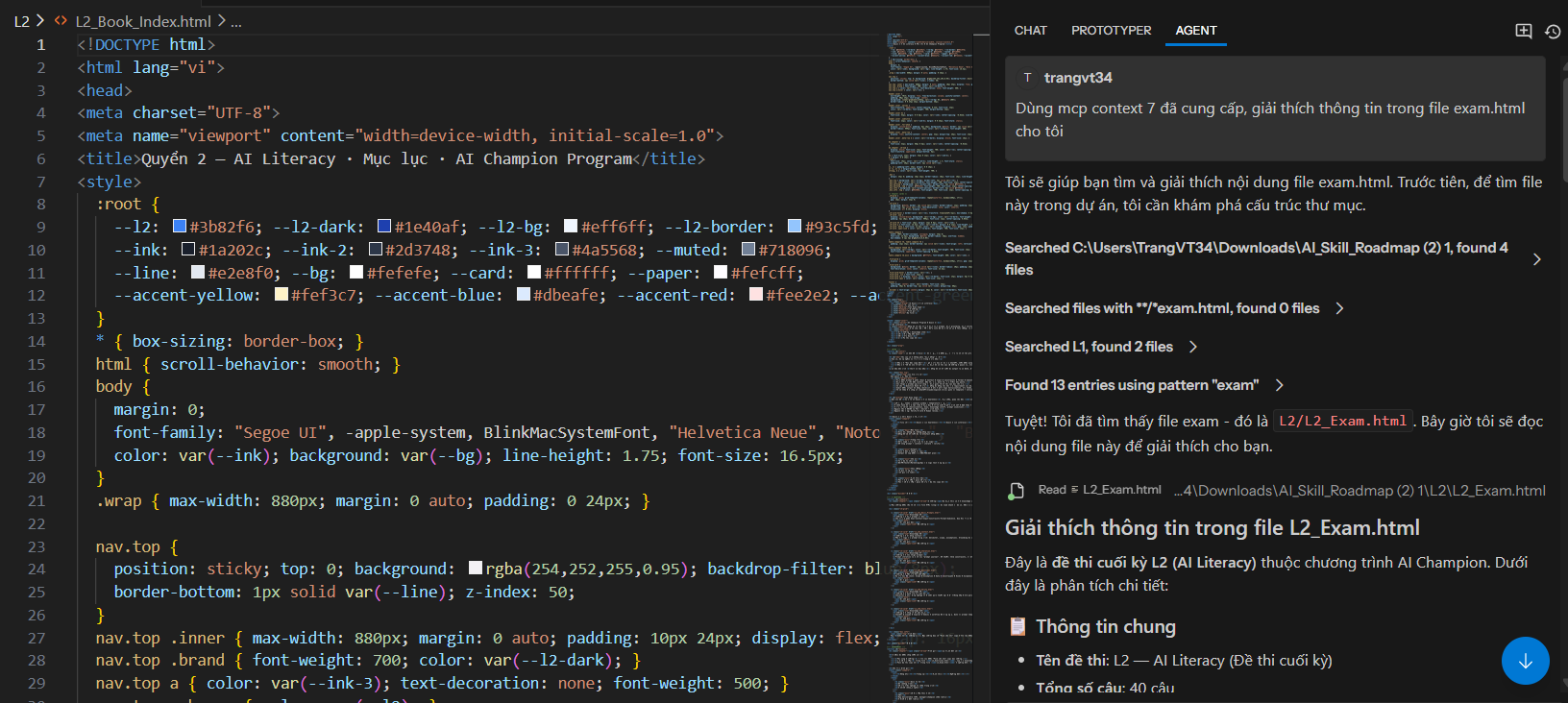Open chat history clock icon
This screenshot has width=1568, height=703.
point(1553,32)
